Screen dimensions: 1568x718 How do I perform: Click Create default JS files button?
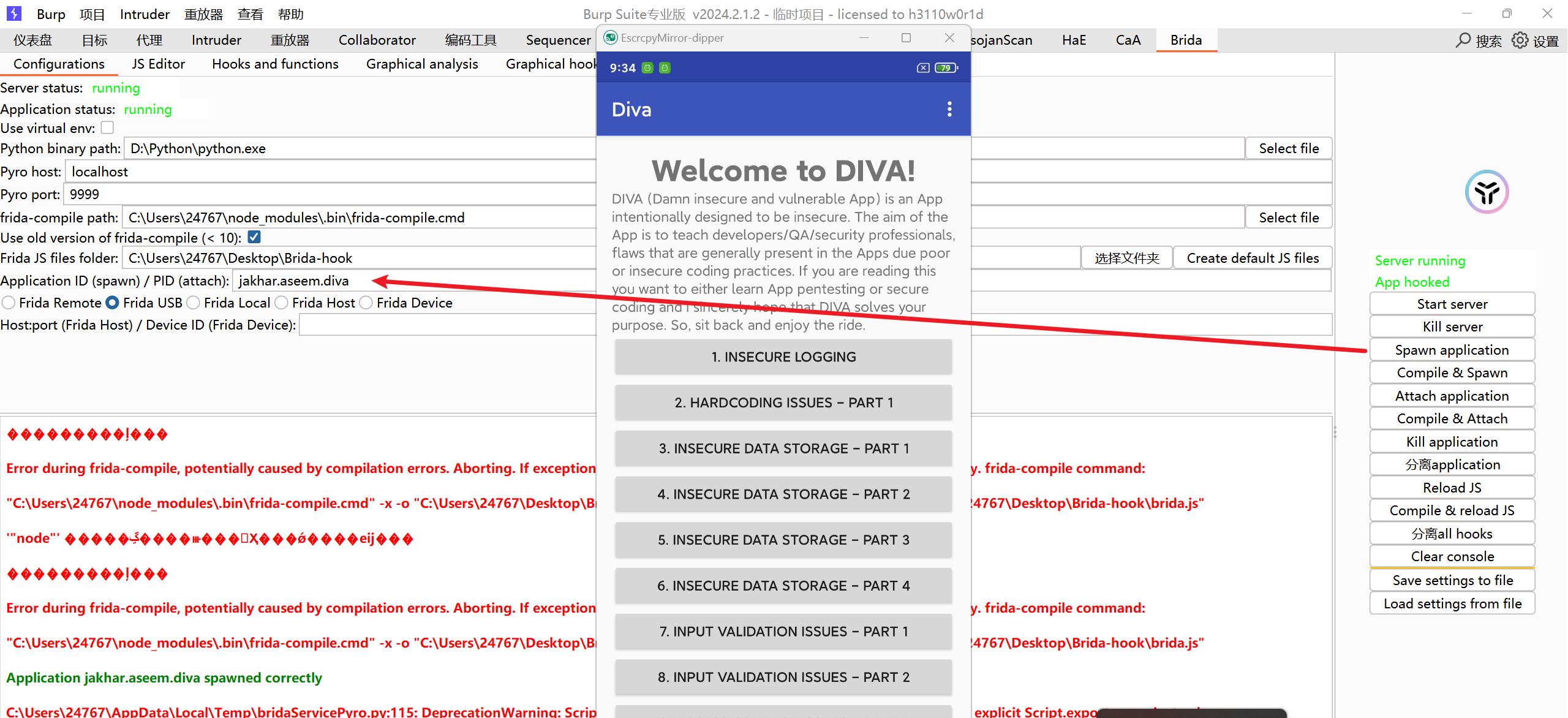click(1252, 258)
